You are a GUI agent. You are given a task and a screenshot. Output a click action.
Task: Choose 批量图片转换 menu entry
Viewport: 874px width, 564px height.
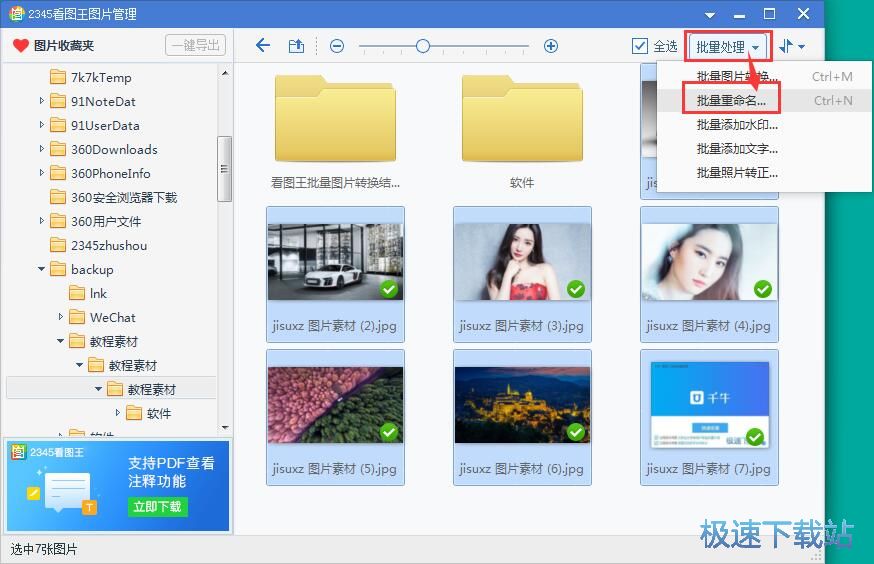(x=765, y=76)
